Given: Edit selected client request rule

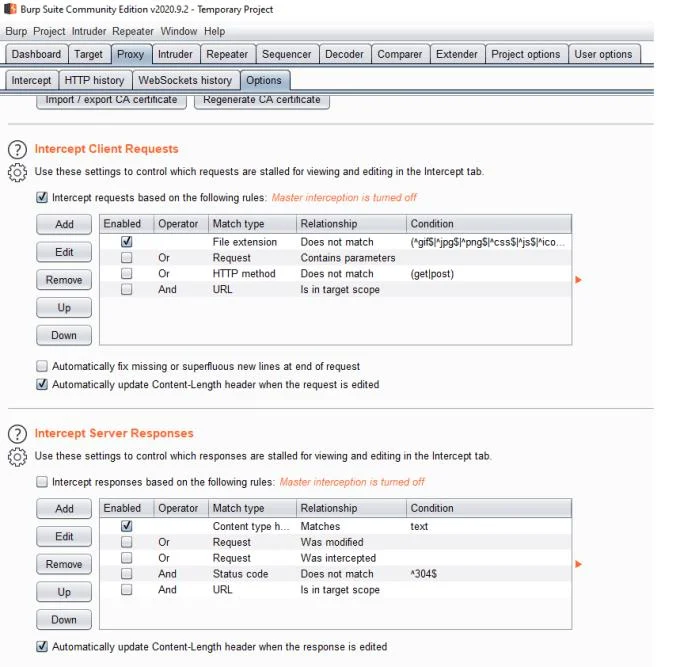Looking at the screenshot, I should click(x=64, y=252).
